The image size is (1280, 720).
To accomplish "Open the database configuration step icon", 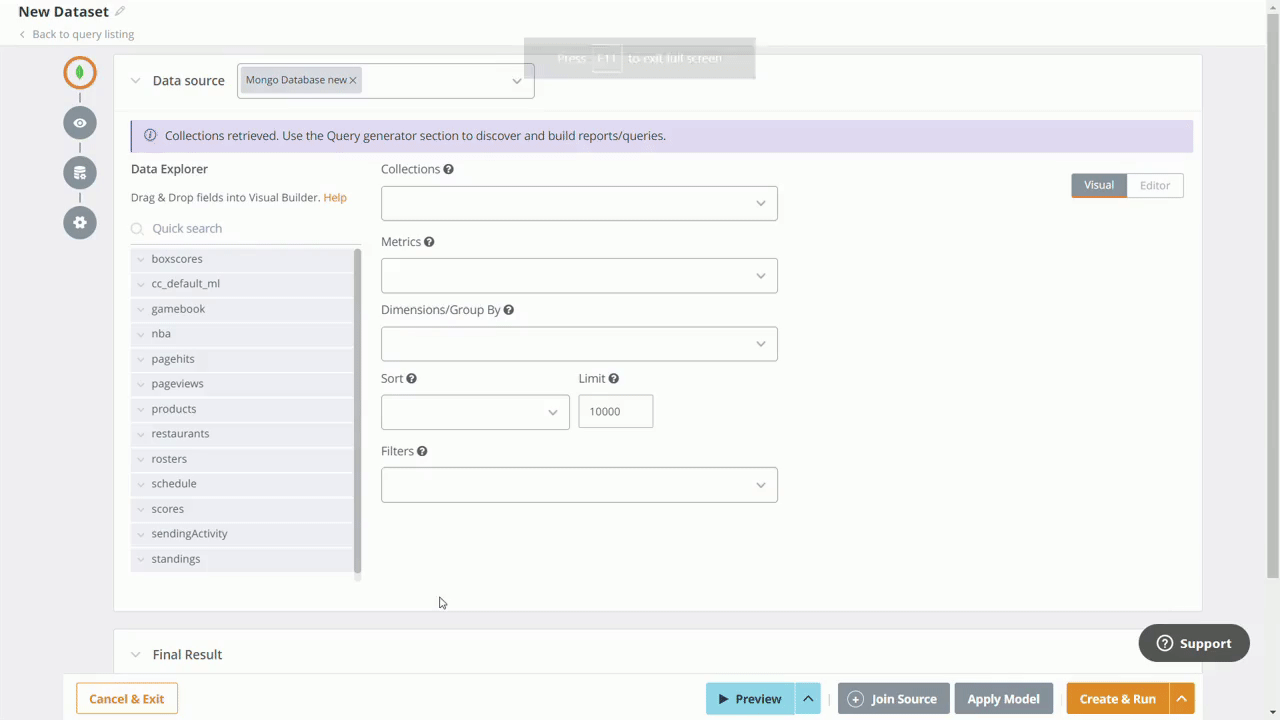I will click(x=79, y=172).
